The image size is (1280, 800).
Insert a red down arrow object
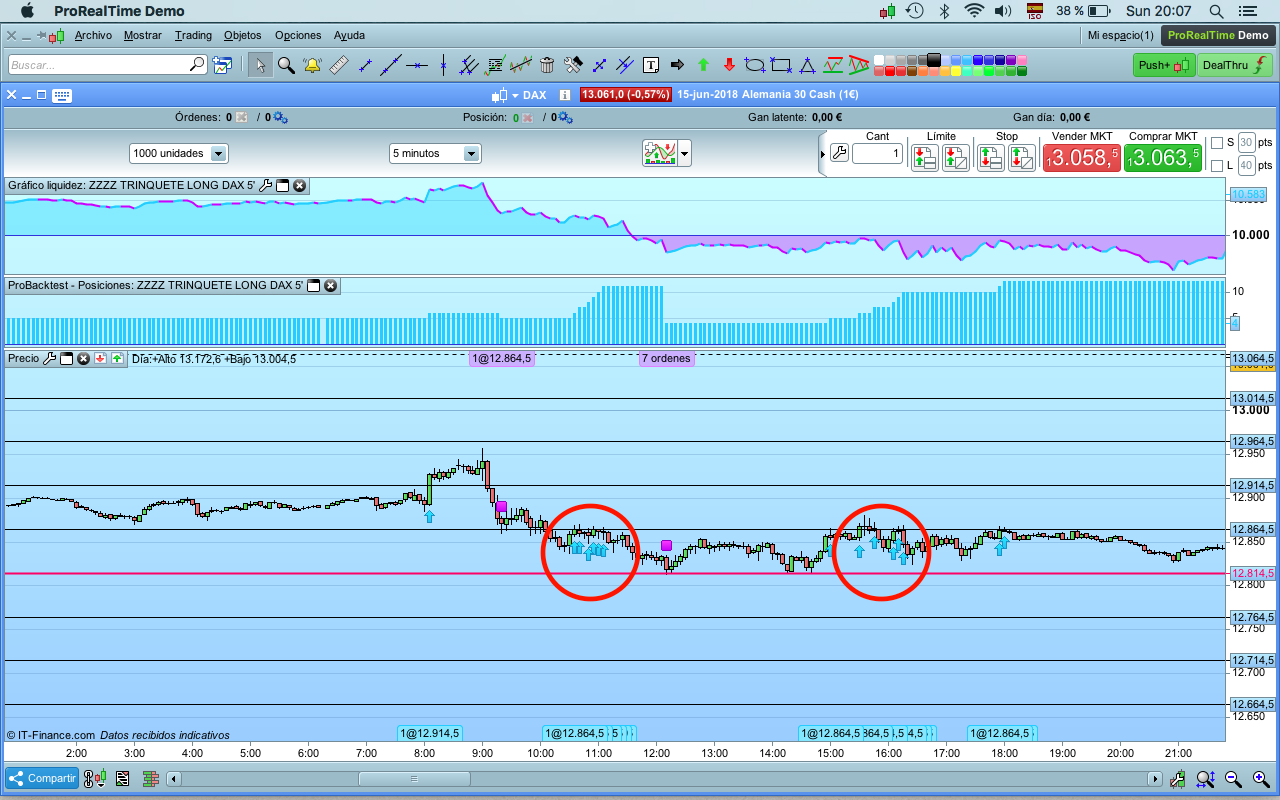point(729,65)
